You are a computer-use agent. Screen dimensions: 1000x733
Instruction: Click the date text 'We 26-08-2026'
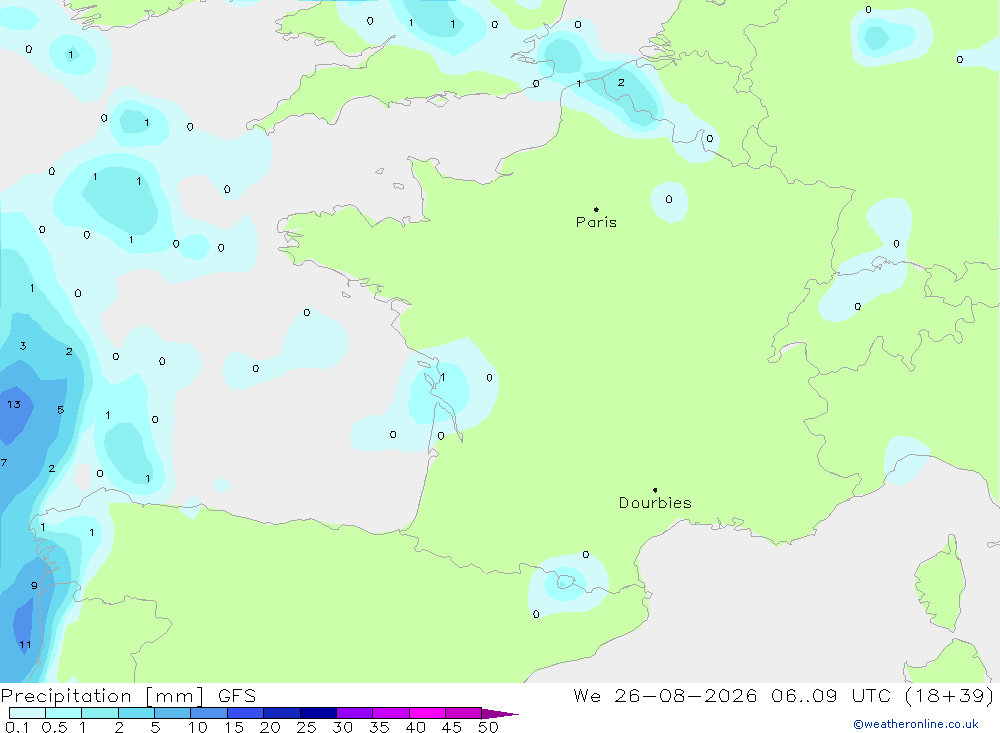pos(665,695)
